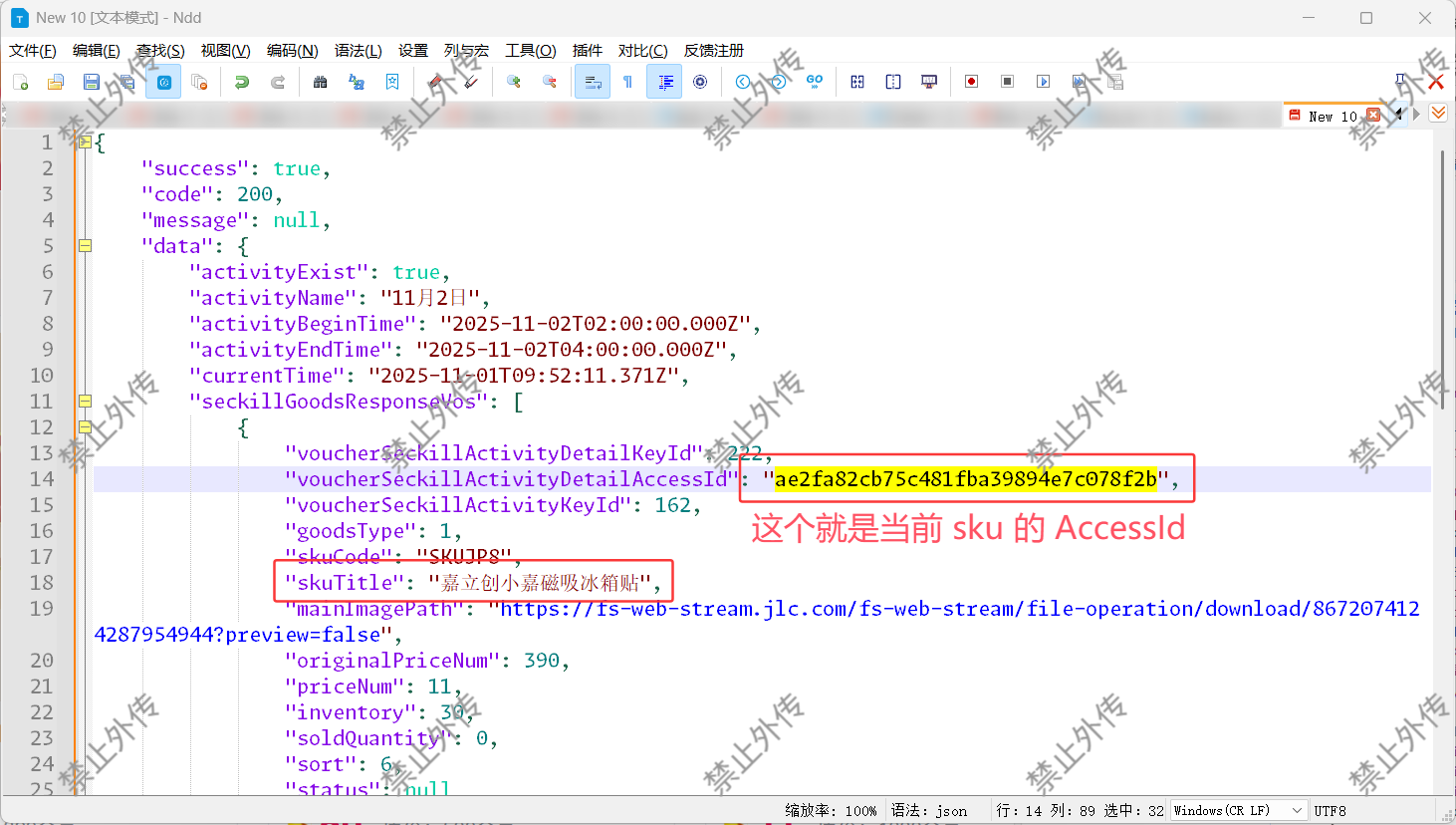This screenshot has width=1456, height=825.
Task: Click the monitor chart toolbar icon
Action: (929, 82)
